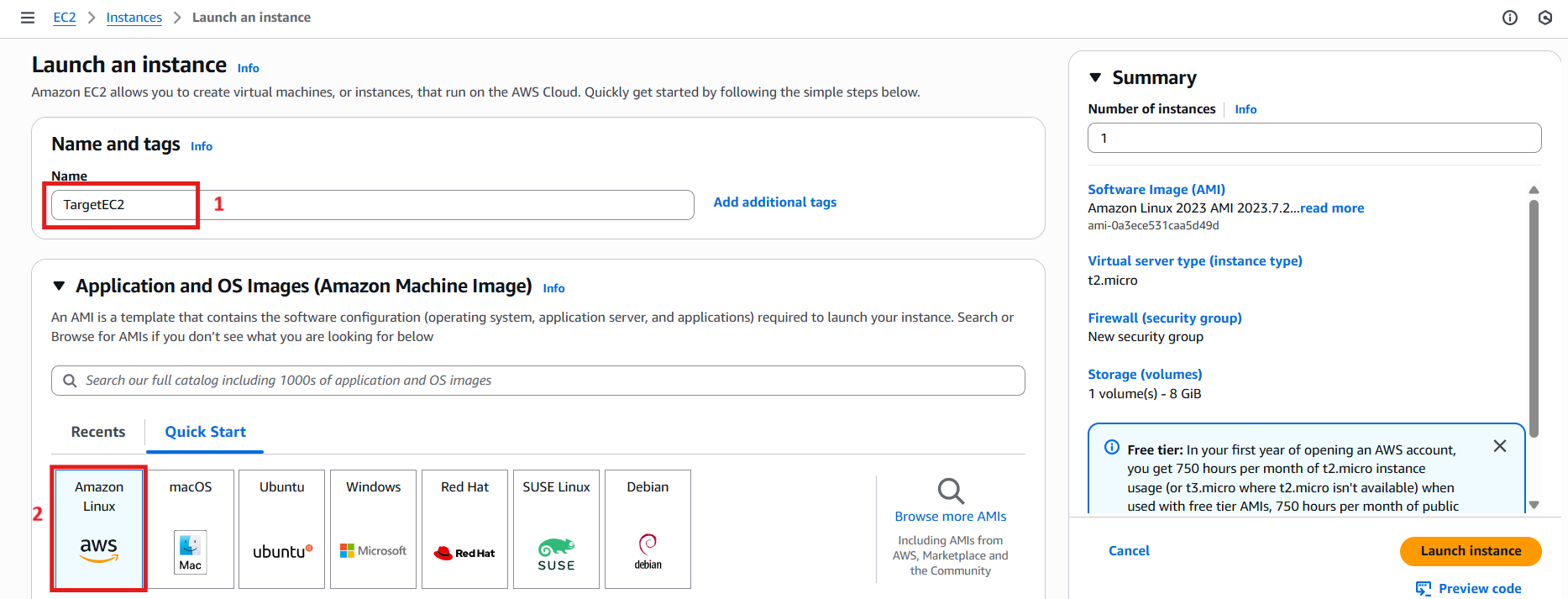This screenshot has width=1568, height=599.
Task: Select the Red Hat AMI tile
Action: (465, 529)
